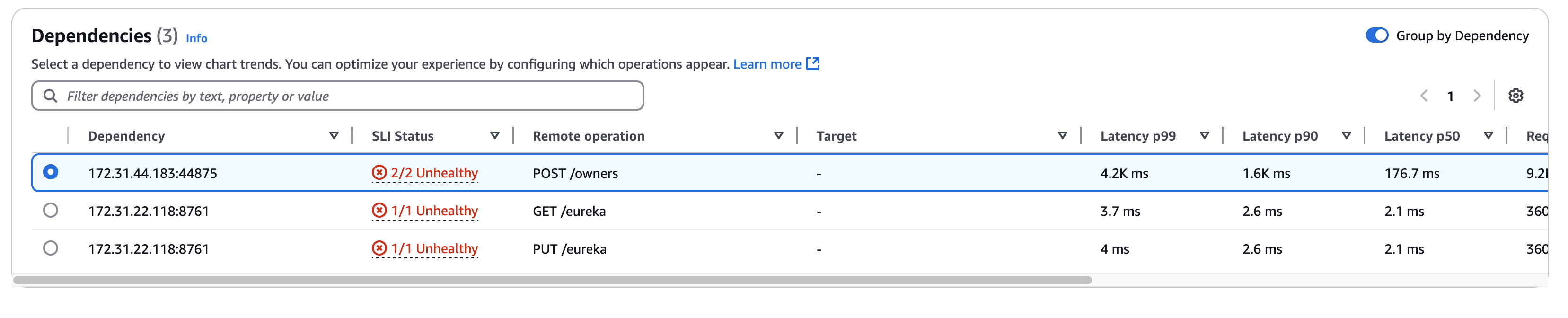Select the GET /eureka dependency radio button

coord(51,211)
